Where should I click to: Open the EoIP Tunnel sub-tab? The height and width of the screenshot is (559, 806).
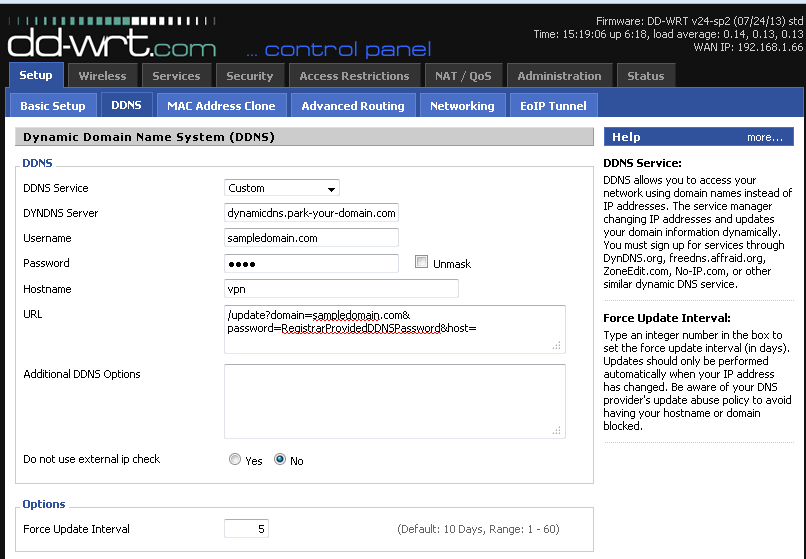click(x=554, y=105)
